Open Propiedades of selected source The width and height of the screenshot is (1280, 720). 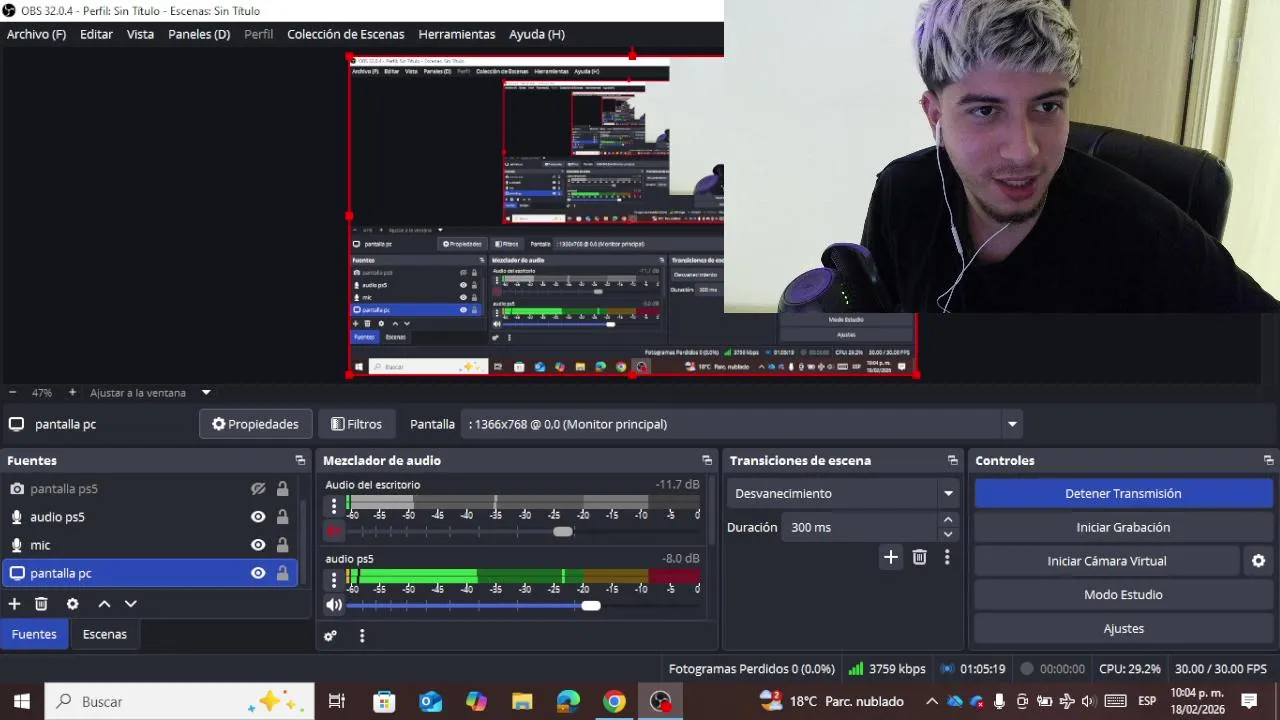[255, 424]
